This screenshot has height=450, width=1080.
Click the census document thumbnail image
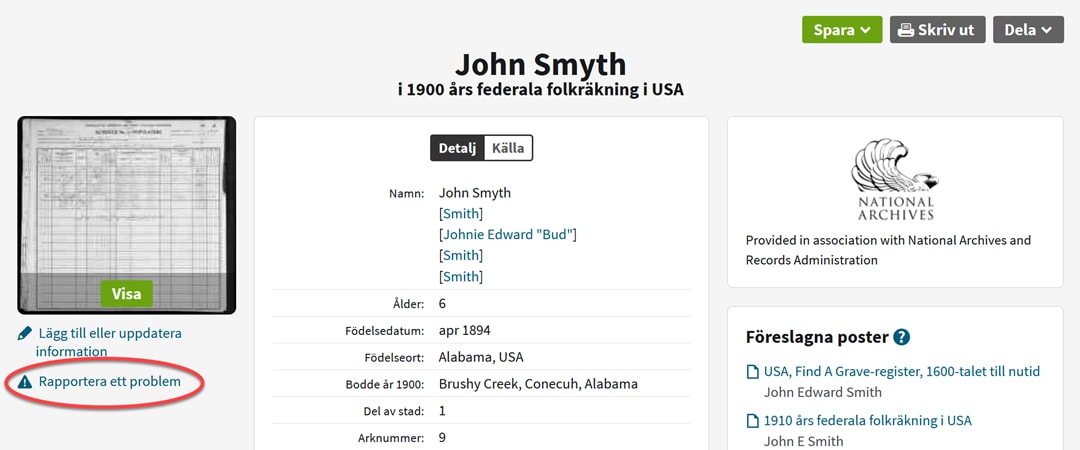tap(127, 215)
